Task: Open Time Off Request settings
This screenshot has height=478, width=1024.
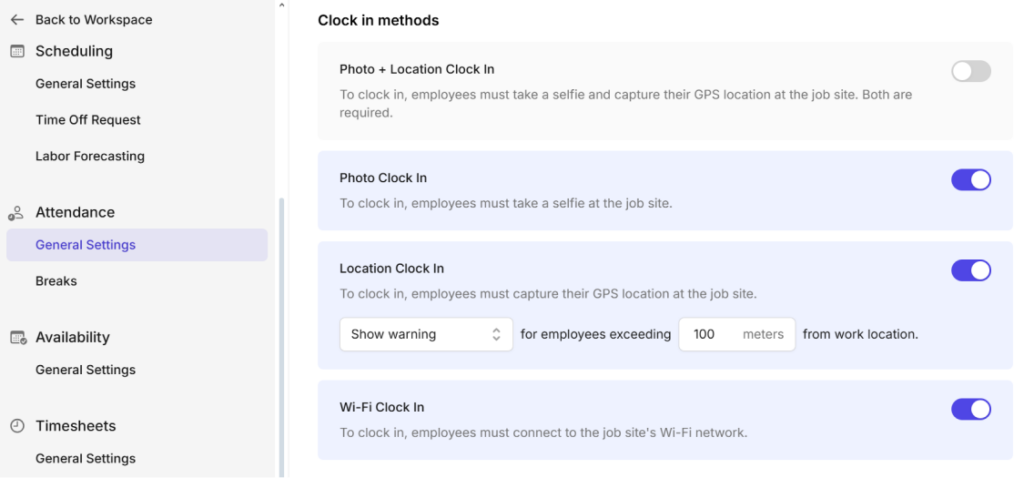Action: pos(88,120)
